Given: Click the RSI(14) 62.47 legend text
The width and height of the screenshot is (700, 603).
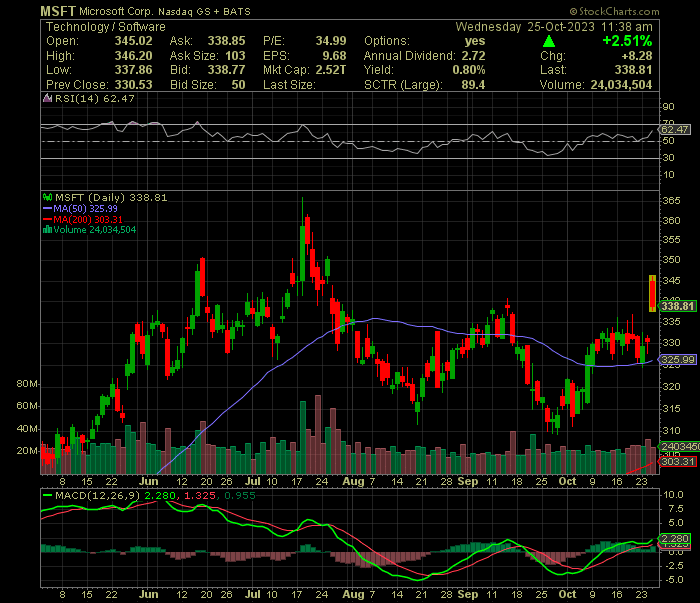Looking at the screenshot, I should tap(95, 98).
